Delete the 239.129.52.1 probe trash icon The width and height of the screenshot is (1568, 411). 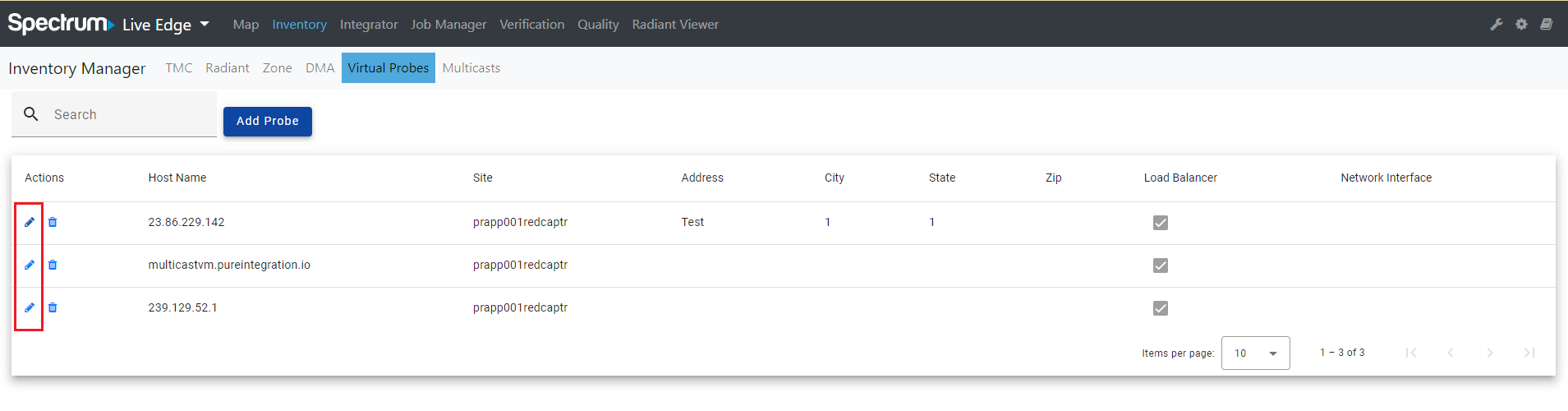[x=53, y=307]
